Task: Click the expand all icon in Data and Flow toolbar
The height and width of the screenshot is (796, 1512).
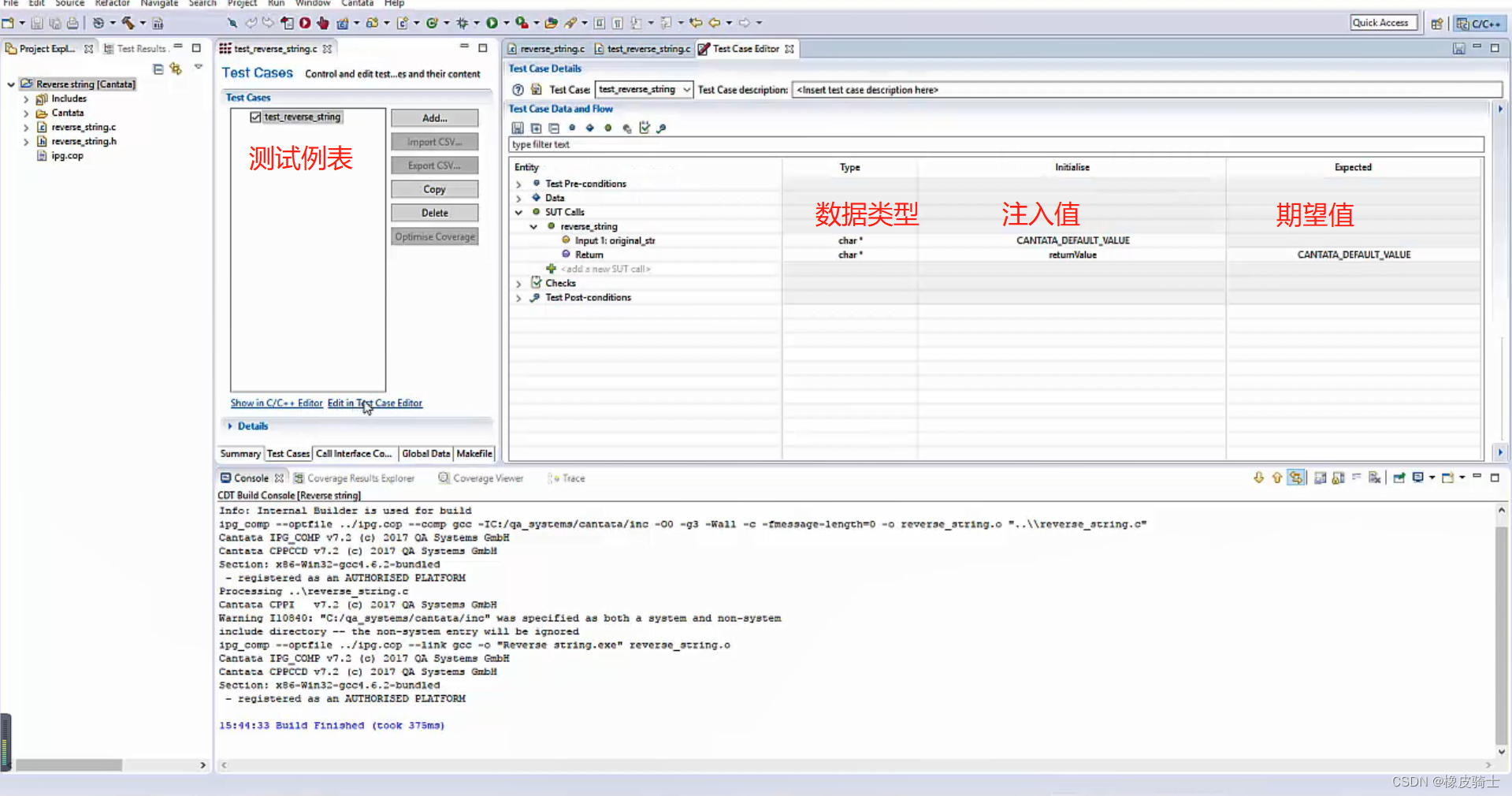Action: coord(536,128)
